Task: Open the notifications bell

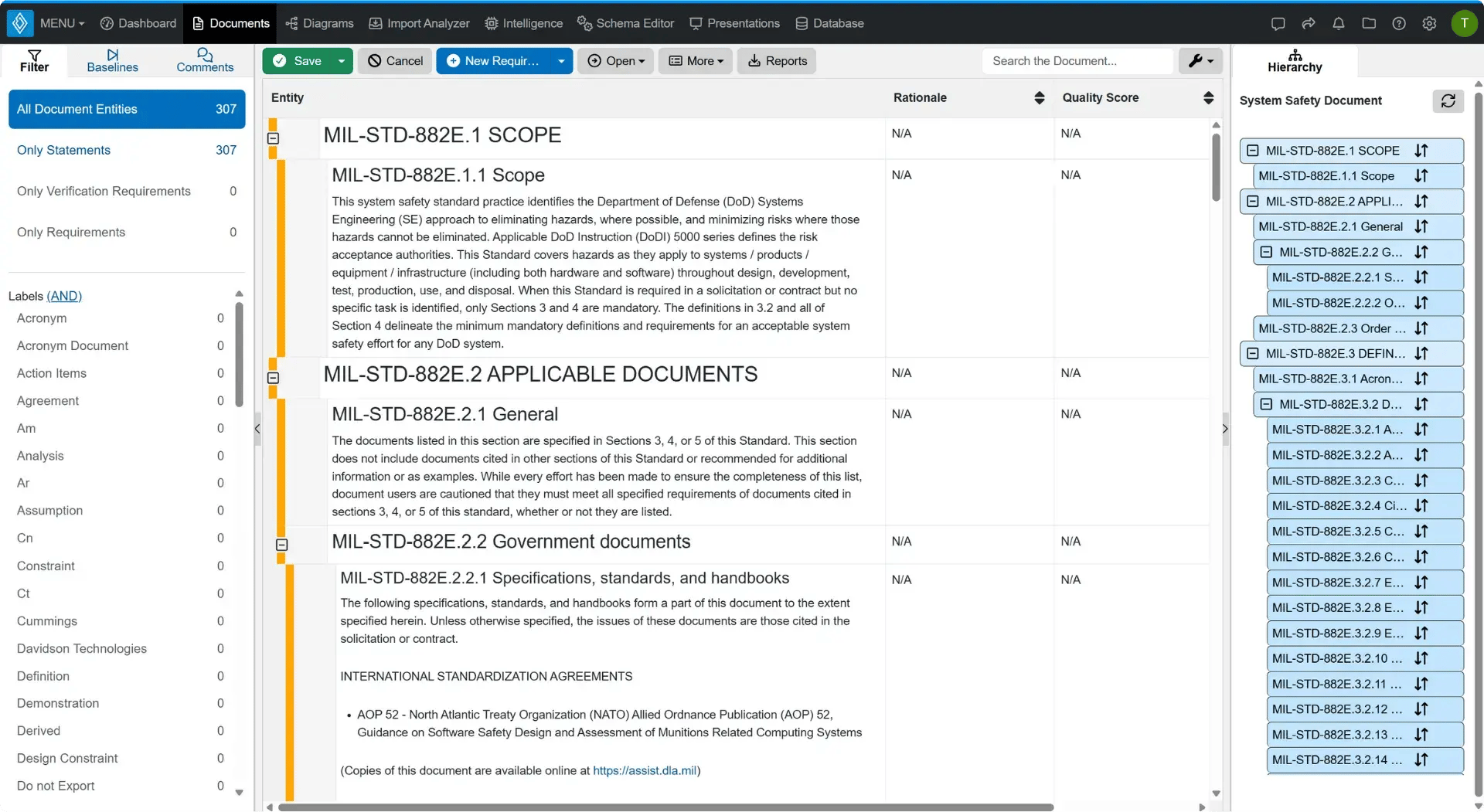Action: 1339,23
